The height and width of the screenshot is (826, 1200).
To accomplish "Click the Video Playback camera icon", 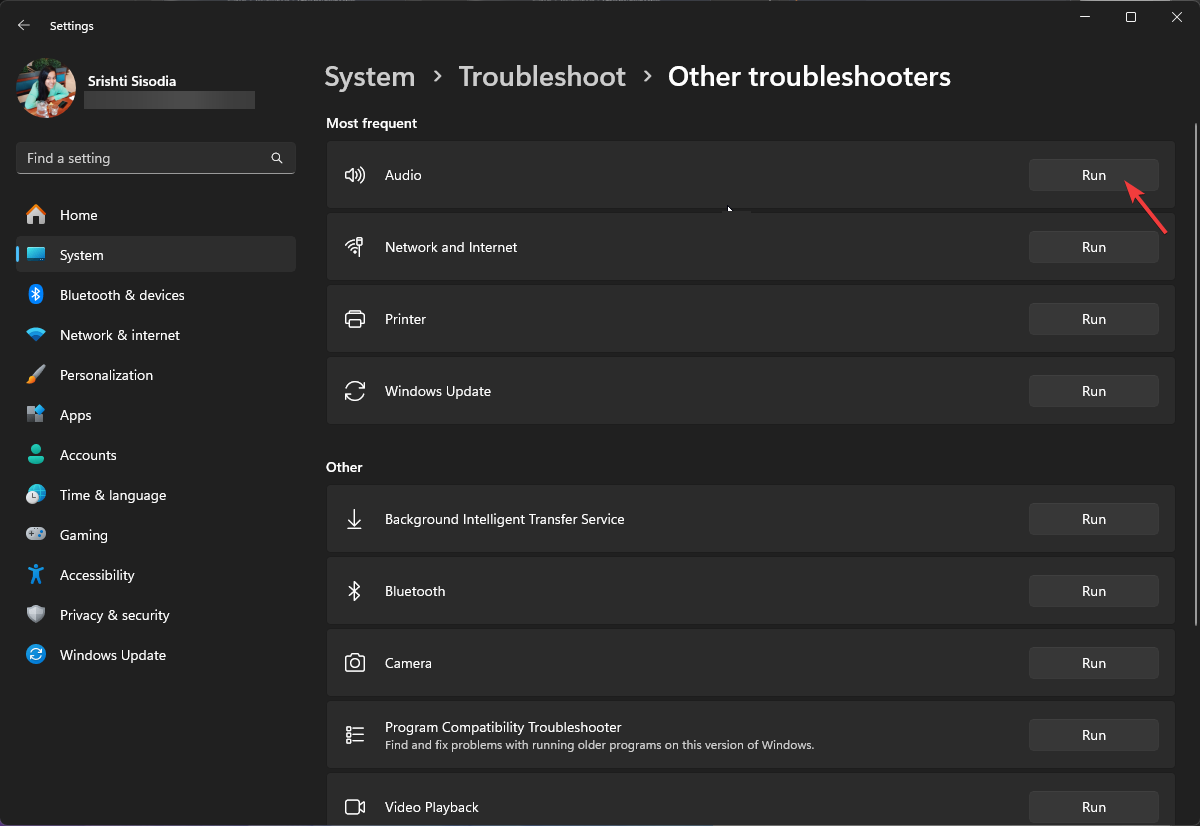I will point(354,807).
